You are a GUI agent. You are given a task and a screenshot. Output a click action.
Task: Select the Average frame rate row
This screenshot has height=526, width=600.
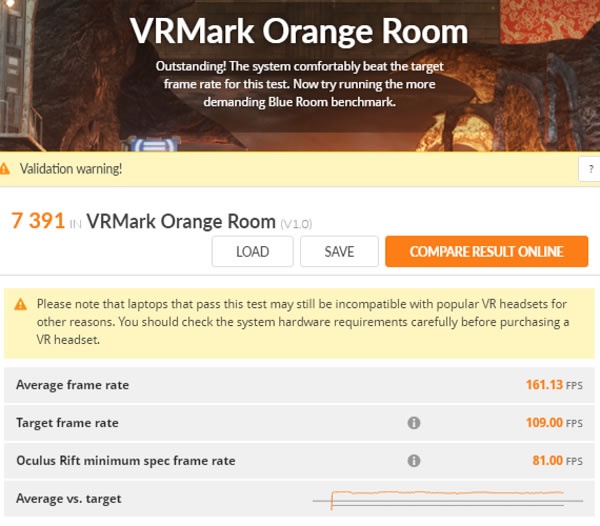pyautogui.click(x=299, y=385)
